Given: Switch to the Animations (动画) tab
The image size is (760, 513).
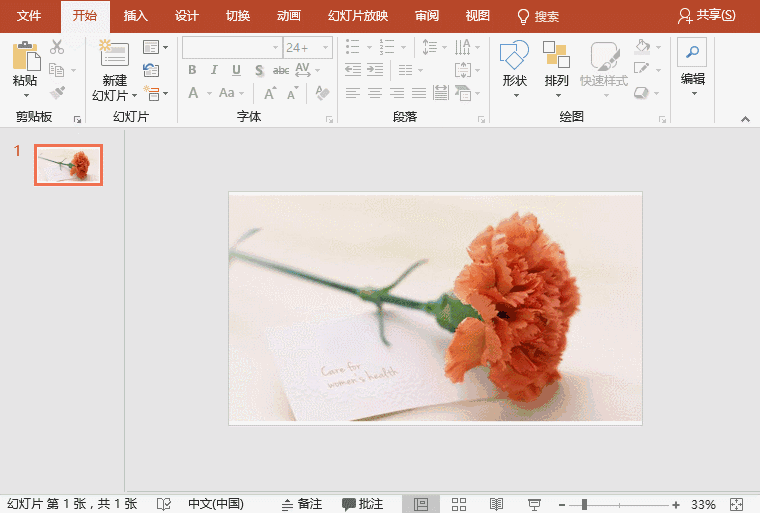Looking at the screenshot, I should [x=288, y=16].
